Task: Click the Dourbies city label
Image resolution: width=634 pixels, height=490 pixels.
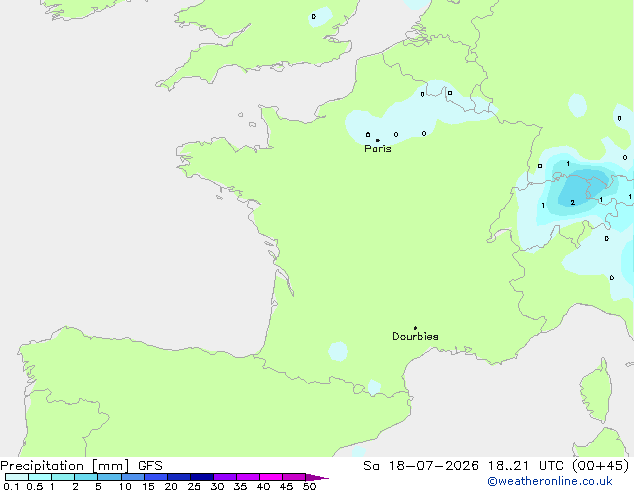Action: click(415, 336)
